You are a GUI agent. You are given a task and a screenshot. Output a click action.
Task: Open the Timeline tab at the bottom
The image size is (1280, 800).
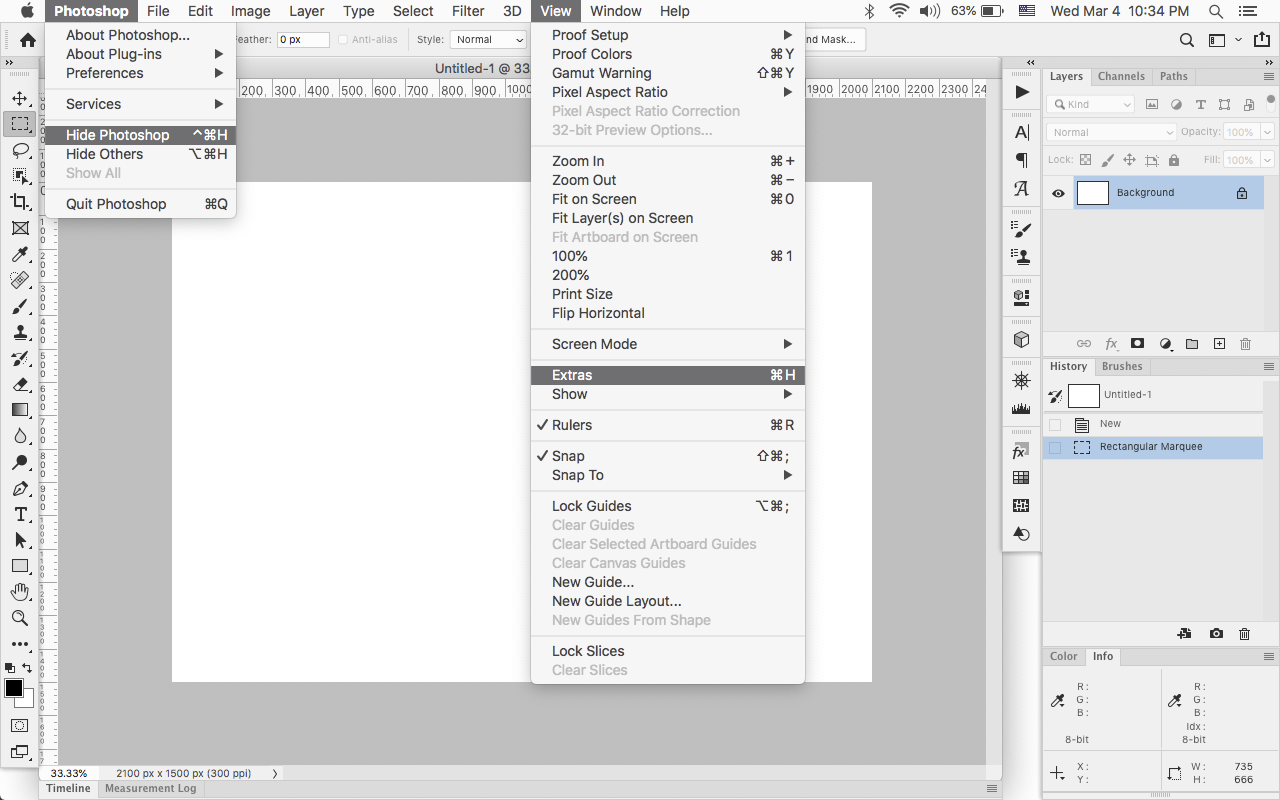coord(68,789)
